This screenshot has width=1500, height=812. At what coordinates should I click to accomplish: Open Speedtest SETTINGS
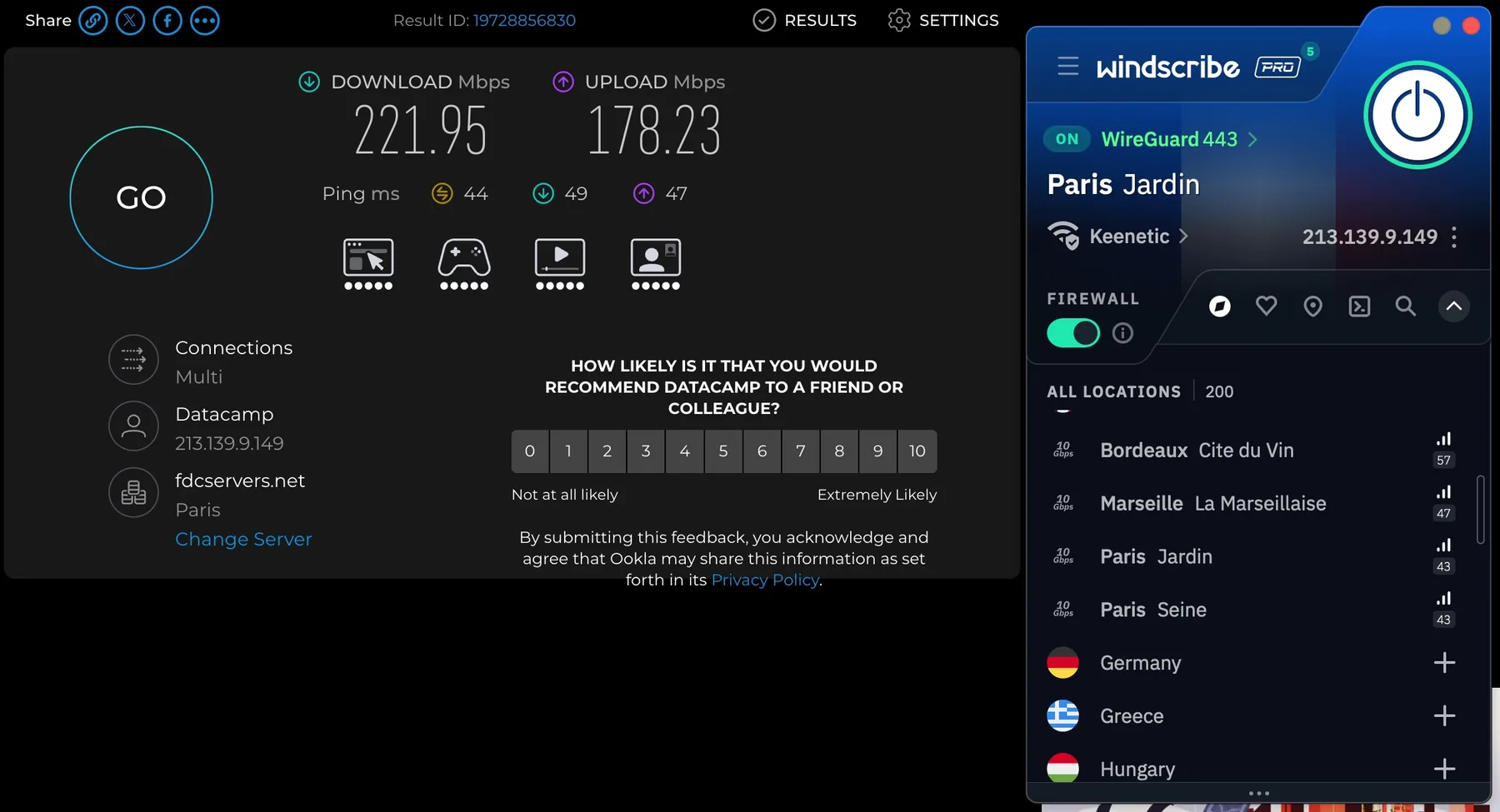(943, 21)
